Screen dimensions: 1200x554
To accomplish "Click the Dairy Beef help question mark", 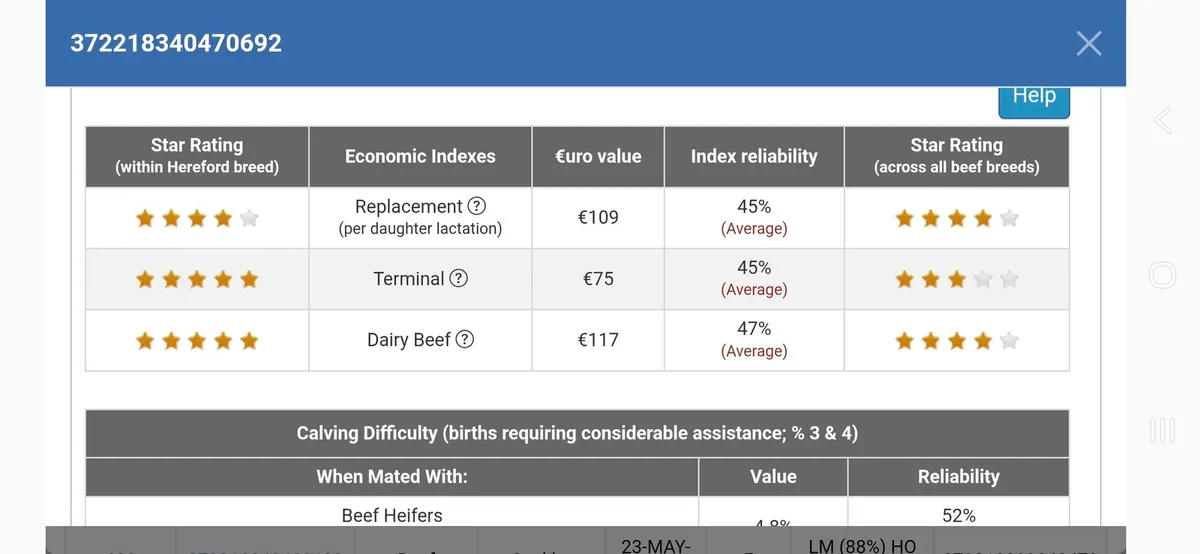I will tap(465, 339).
